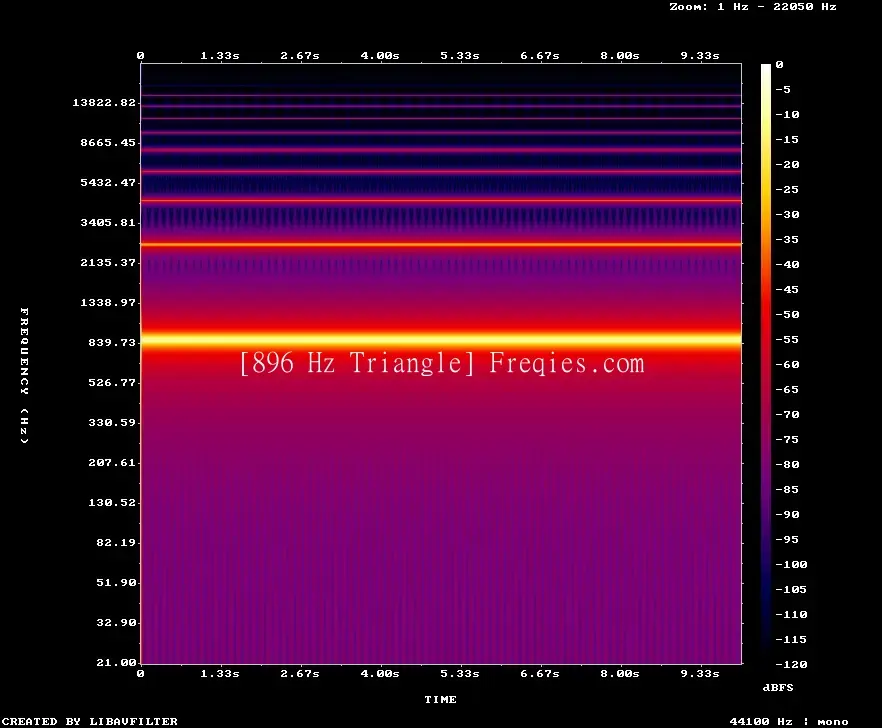This screenshot has height=728, width=882.
Task: Click the 32.90 frequency label
Action: (116, 622)
